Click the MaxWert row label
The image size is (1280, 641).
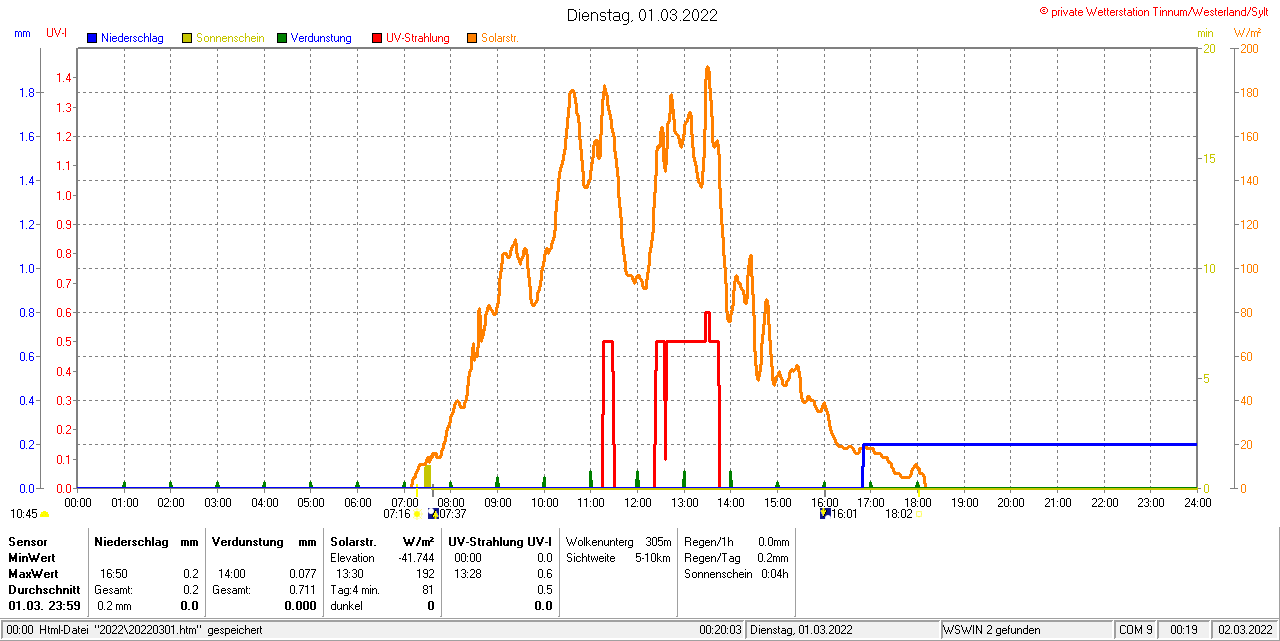[x=34, y=574]
